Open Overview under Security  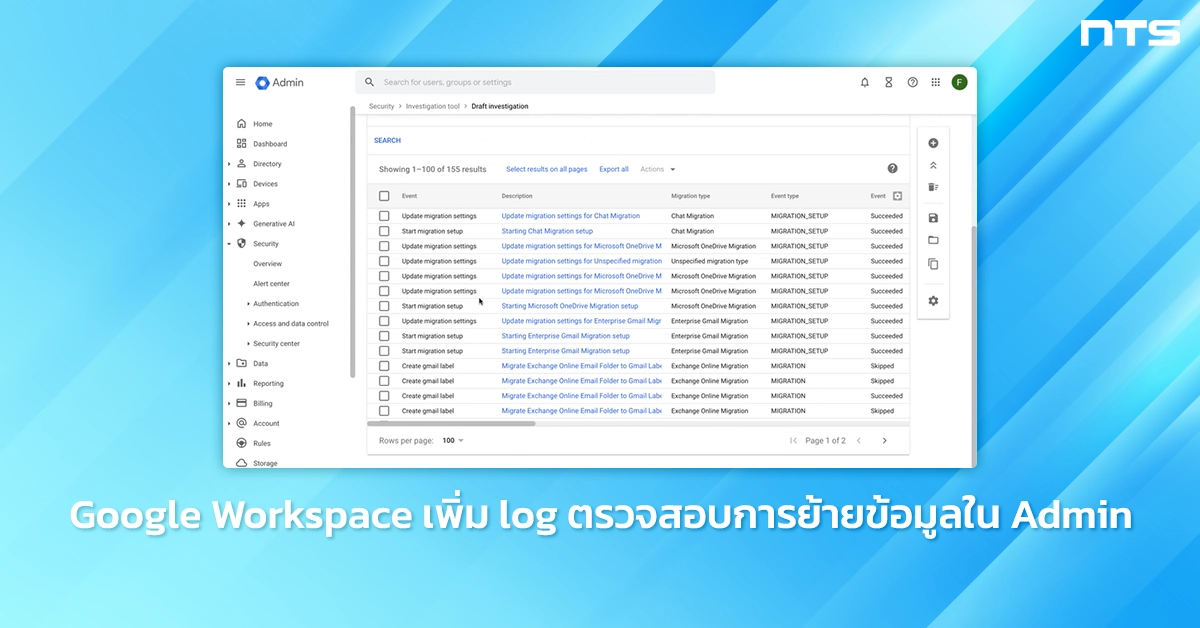(x=267, y=264)
